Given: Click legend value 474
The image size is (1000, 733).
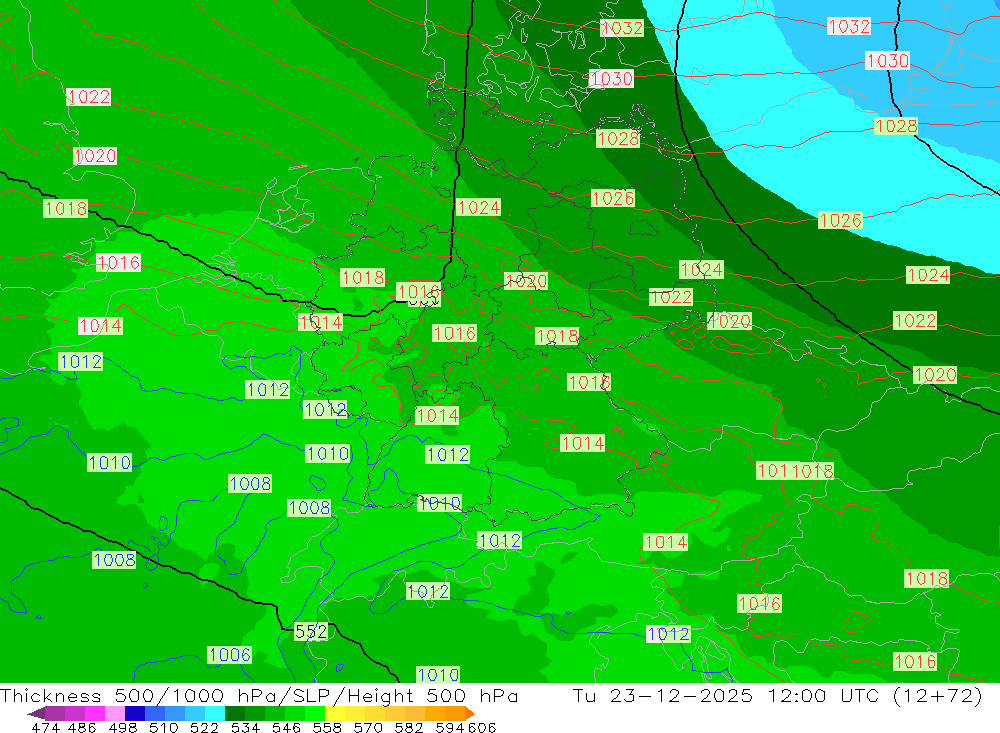Looking at the screenshot, I should coord(45,727).
